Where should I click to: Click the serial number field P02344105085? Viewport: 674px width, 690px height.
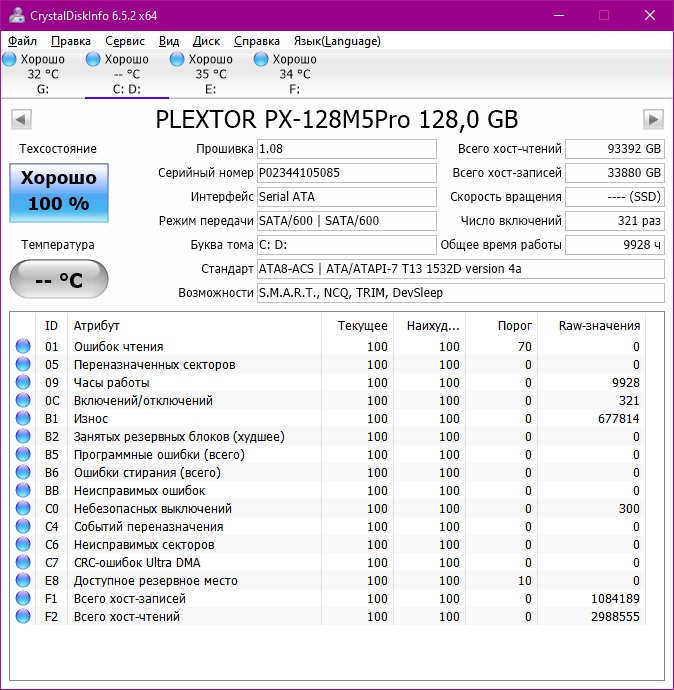(x=347, y=172)
